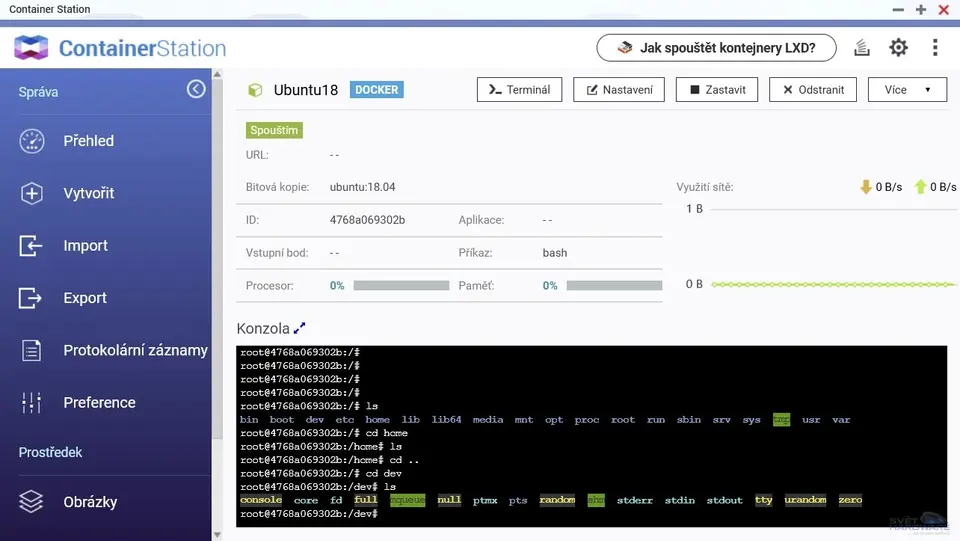The width and height of the screenshot is (960, 541).
Task: Click the Obrázky layers icon
Action: 32,501
